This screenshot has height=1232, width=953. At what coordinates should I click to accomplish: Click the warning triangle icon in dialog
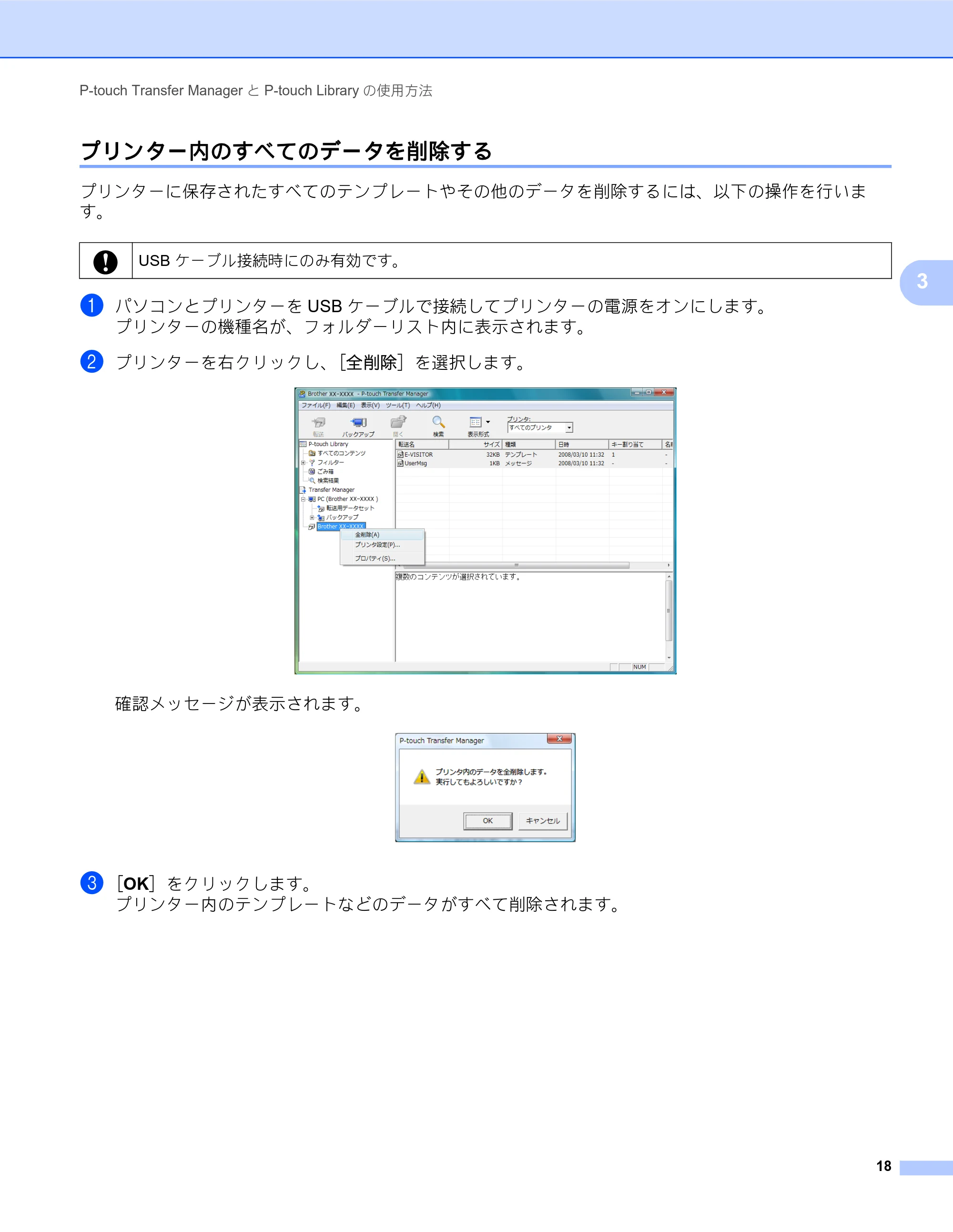pyautogui.click(x=422, y=777)
